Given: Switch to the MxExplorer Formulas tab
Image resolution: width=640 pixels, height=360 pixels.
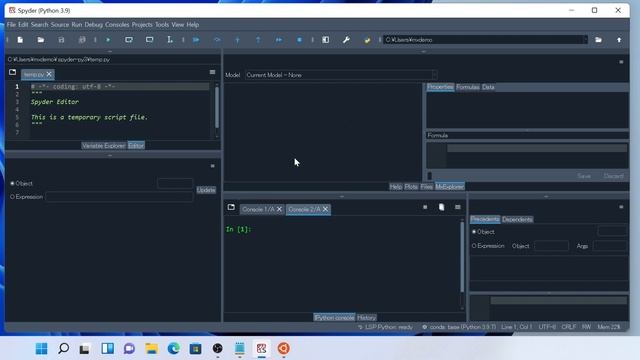Looking at the screenshot, I should (468, 87).
